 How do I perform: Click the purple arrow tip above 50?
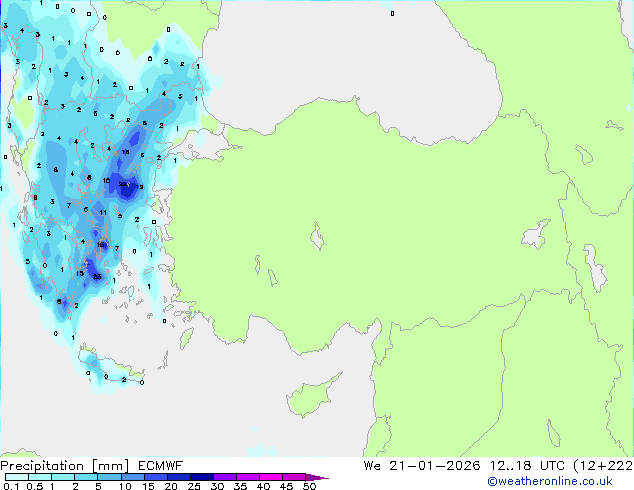coord(317,477)
